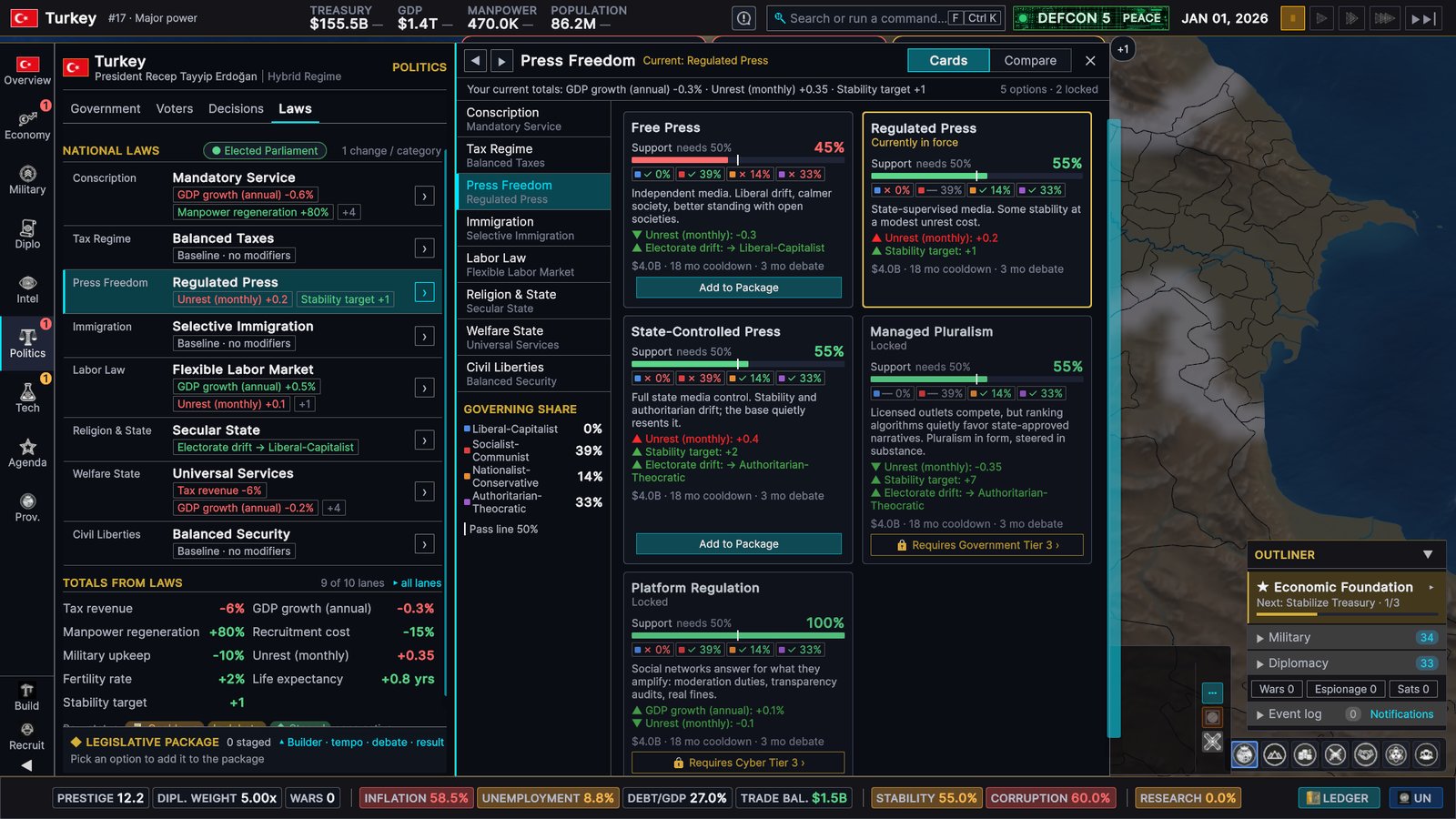Open the Tech sidebar section

[27, 399]
